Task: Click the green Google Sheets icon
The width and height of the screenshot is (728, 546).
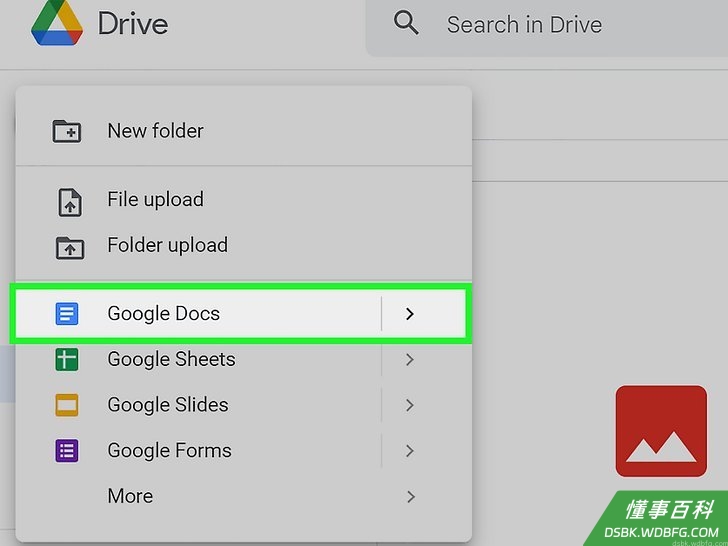Action: [x=67, y=359]
